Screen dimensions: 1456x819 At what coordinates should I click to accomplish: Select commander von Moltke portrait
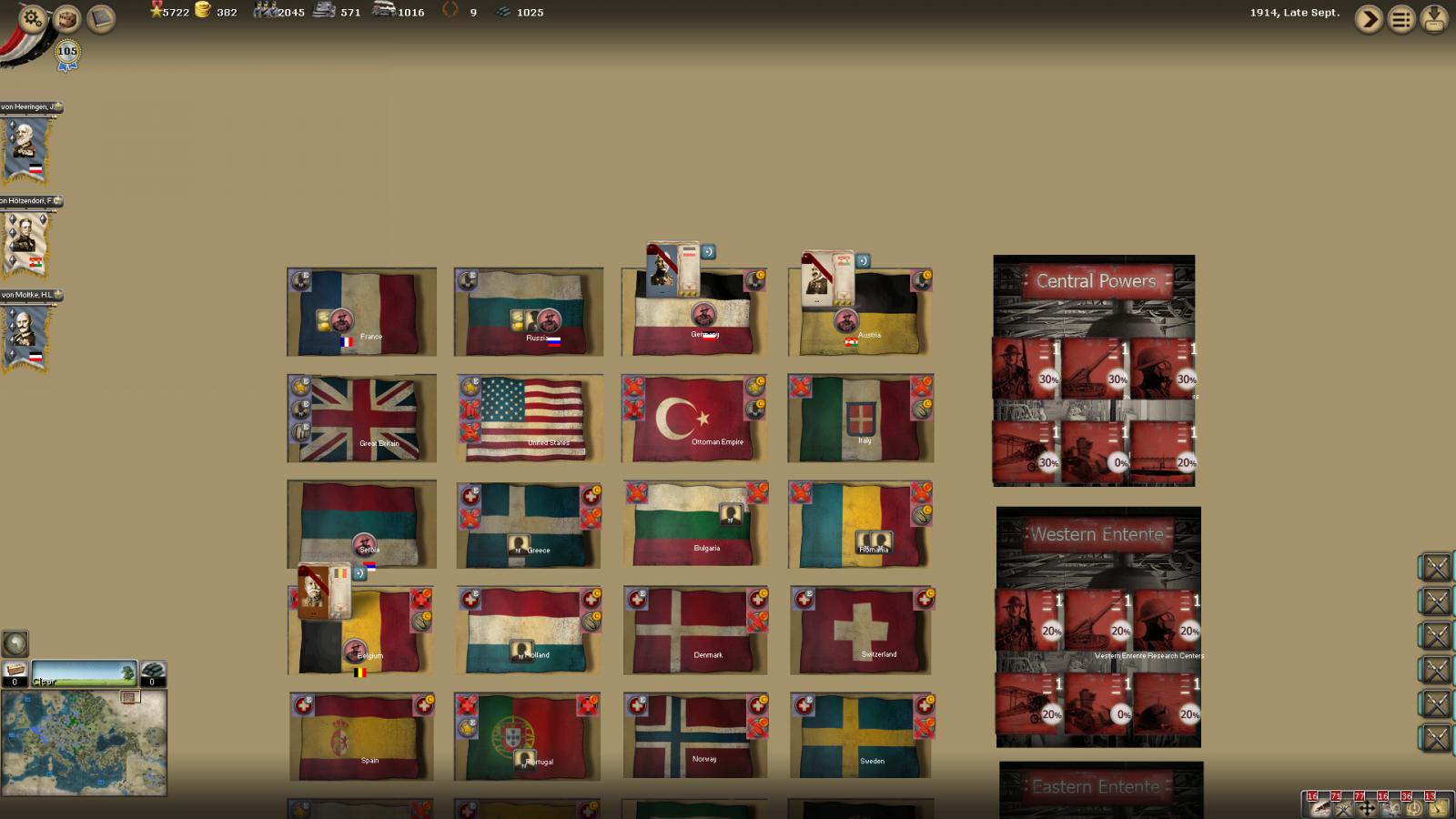(x=26, y=333)
